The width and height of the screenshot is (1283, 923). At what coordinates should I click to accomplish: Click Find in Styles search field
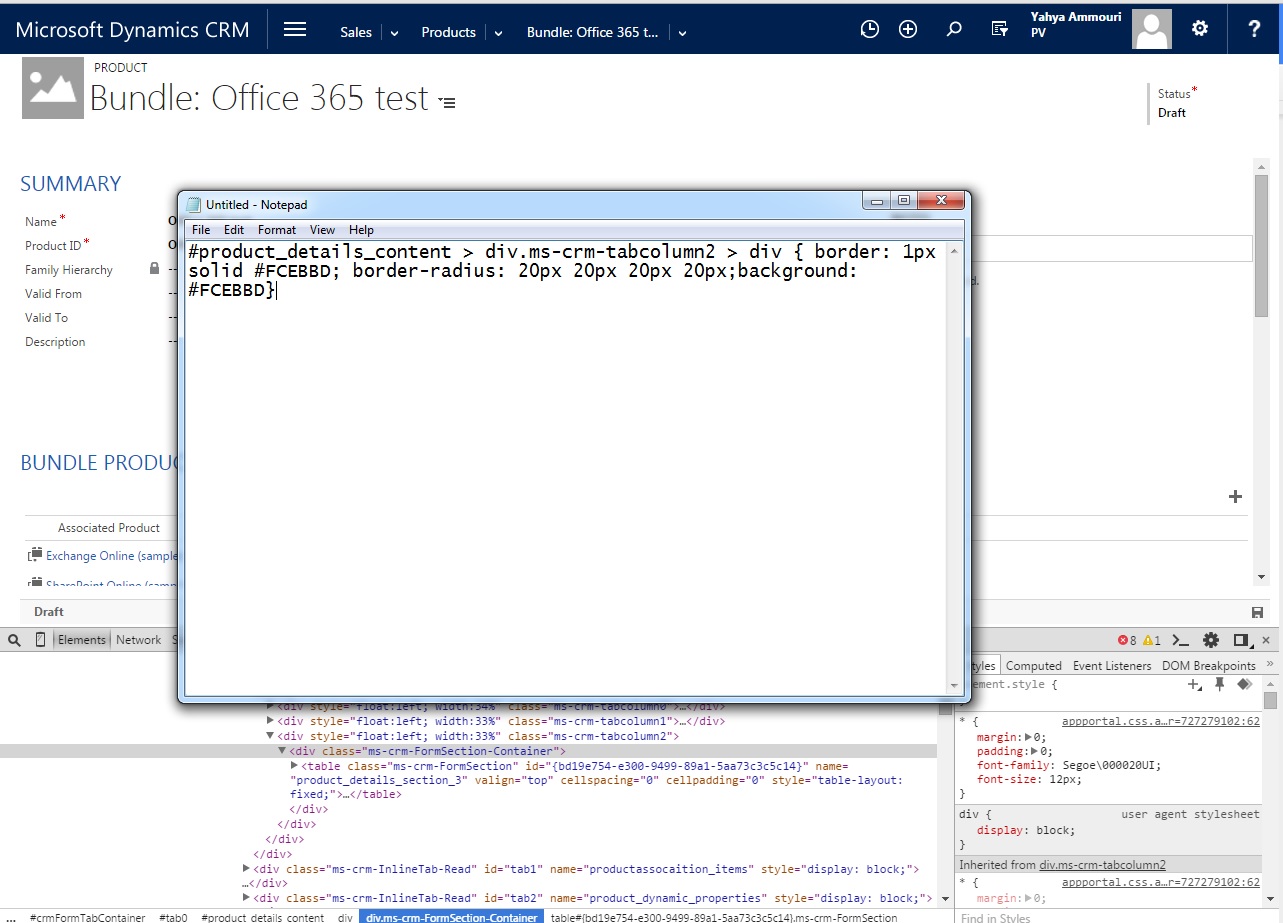coord(1110,917)
